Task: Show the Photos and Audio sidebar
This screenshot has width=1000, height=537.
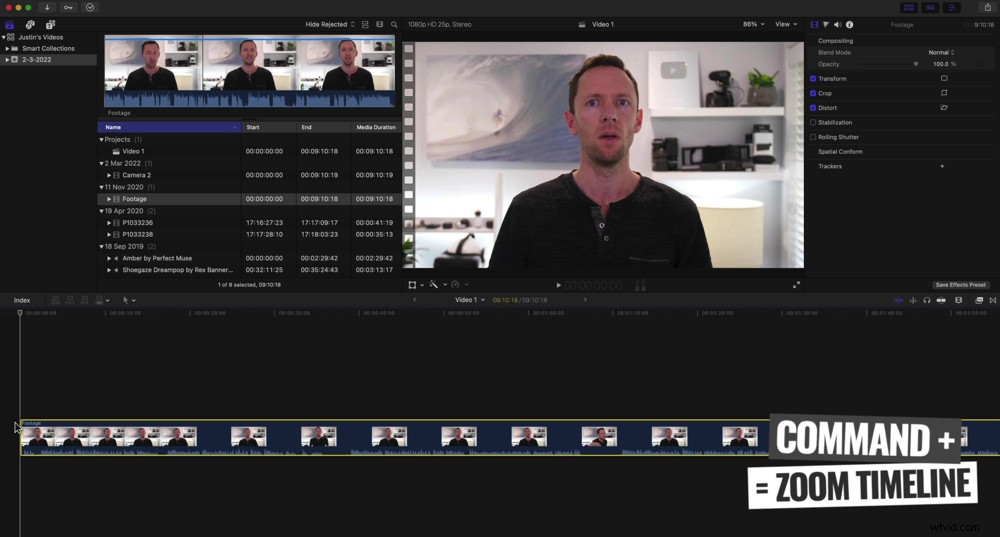Action: (30, 25)
